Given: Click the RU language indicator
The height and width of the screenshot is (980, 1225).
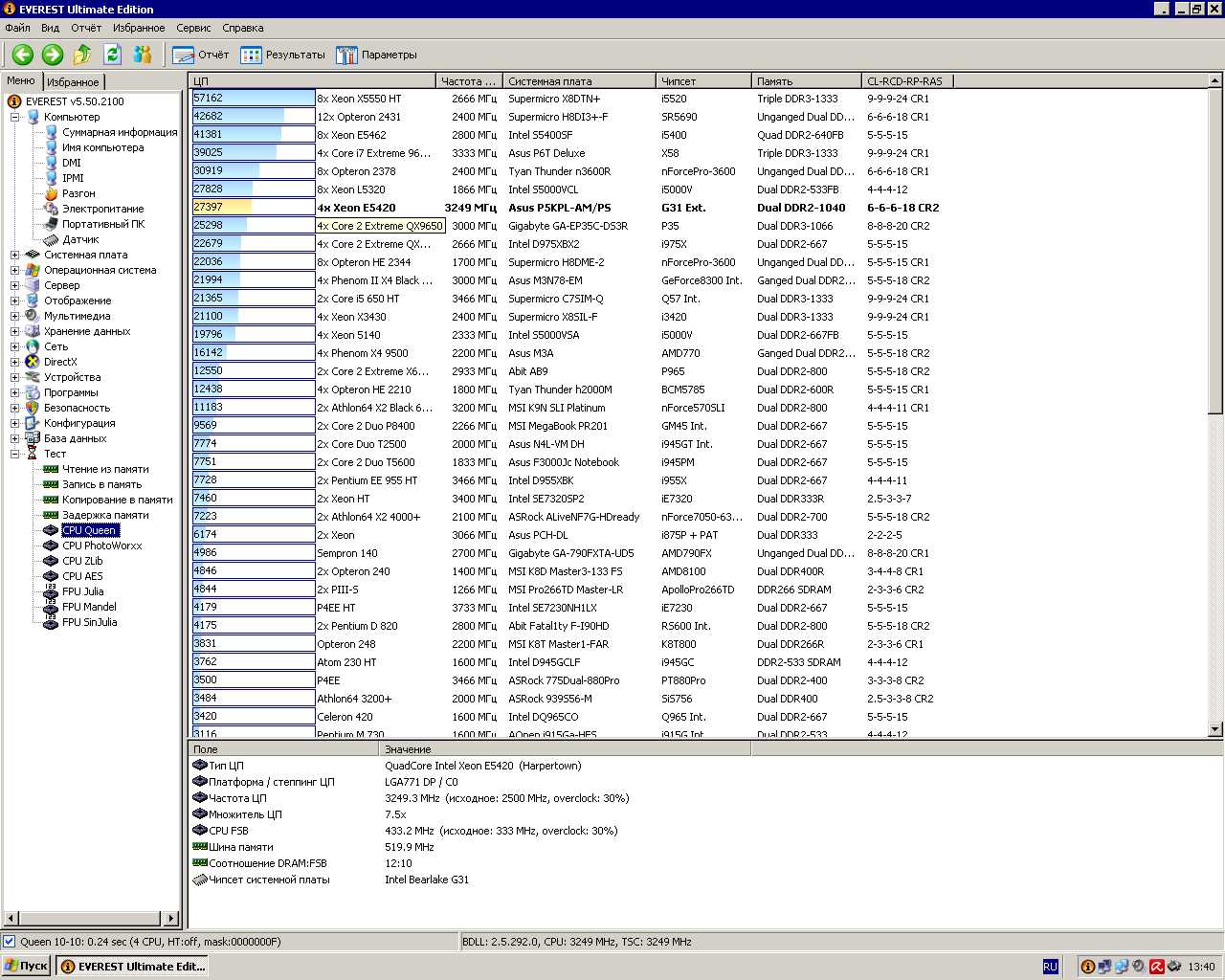Looking at the screenshot, I should point(1050,967).
